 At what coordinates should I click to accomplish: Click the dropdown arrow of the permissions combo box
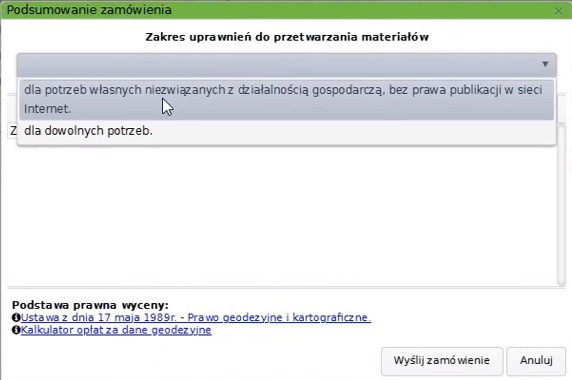(x=545, y=64)
